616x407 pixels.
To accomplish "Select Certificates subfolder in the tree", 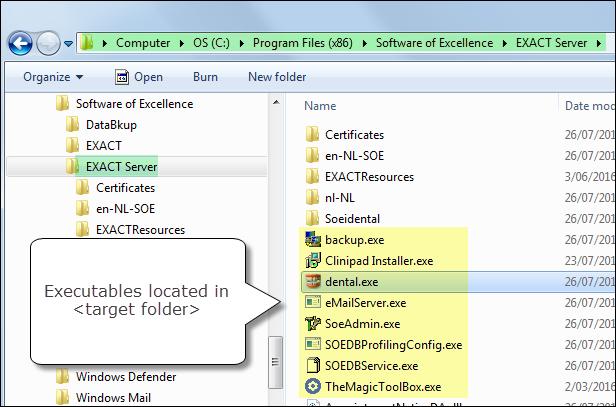I will tap(125, 188).
